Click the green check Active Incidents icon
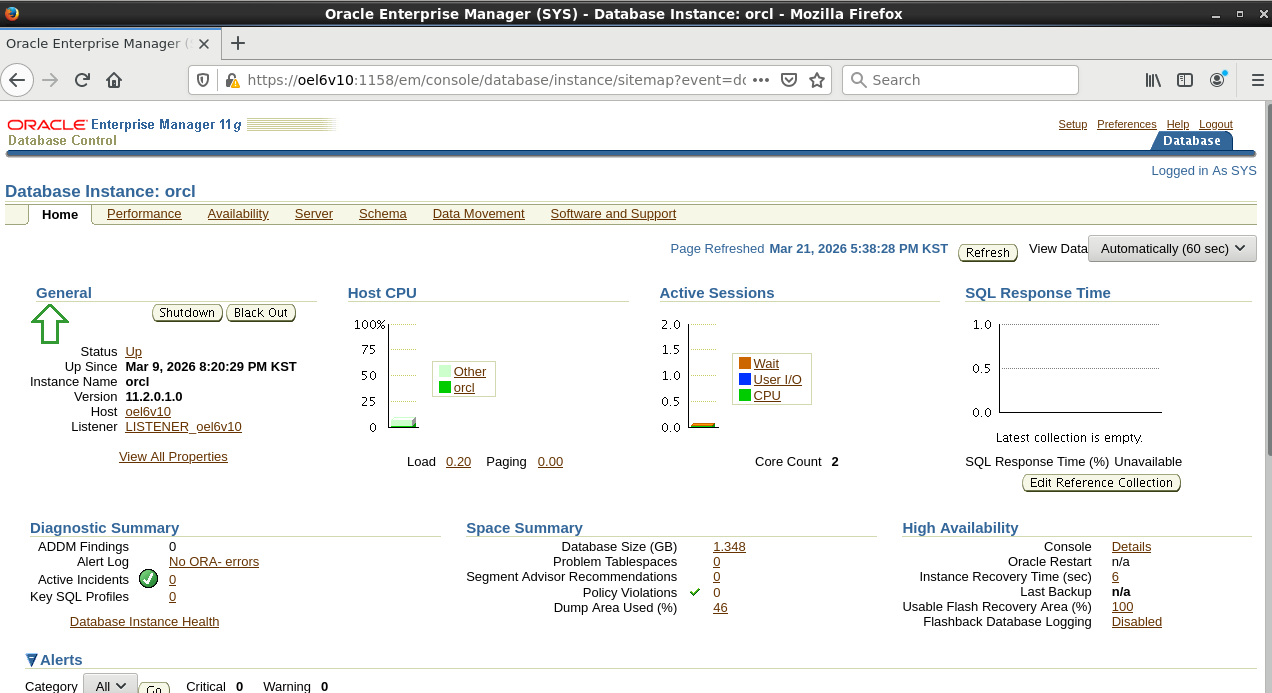Viewport: 1272px width, 693px height. click(148, 578)
